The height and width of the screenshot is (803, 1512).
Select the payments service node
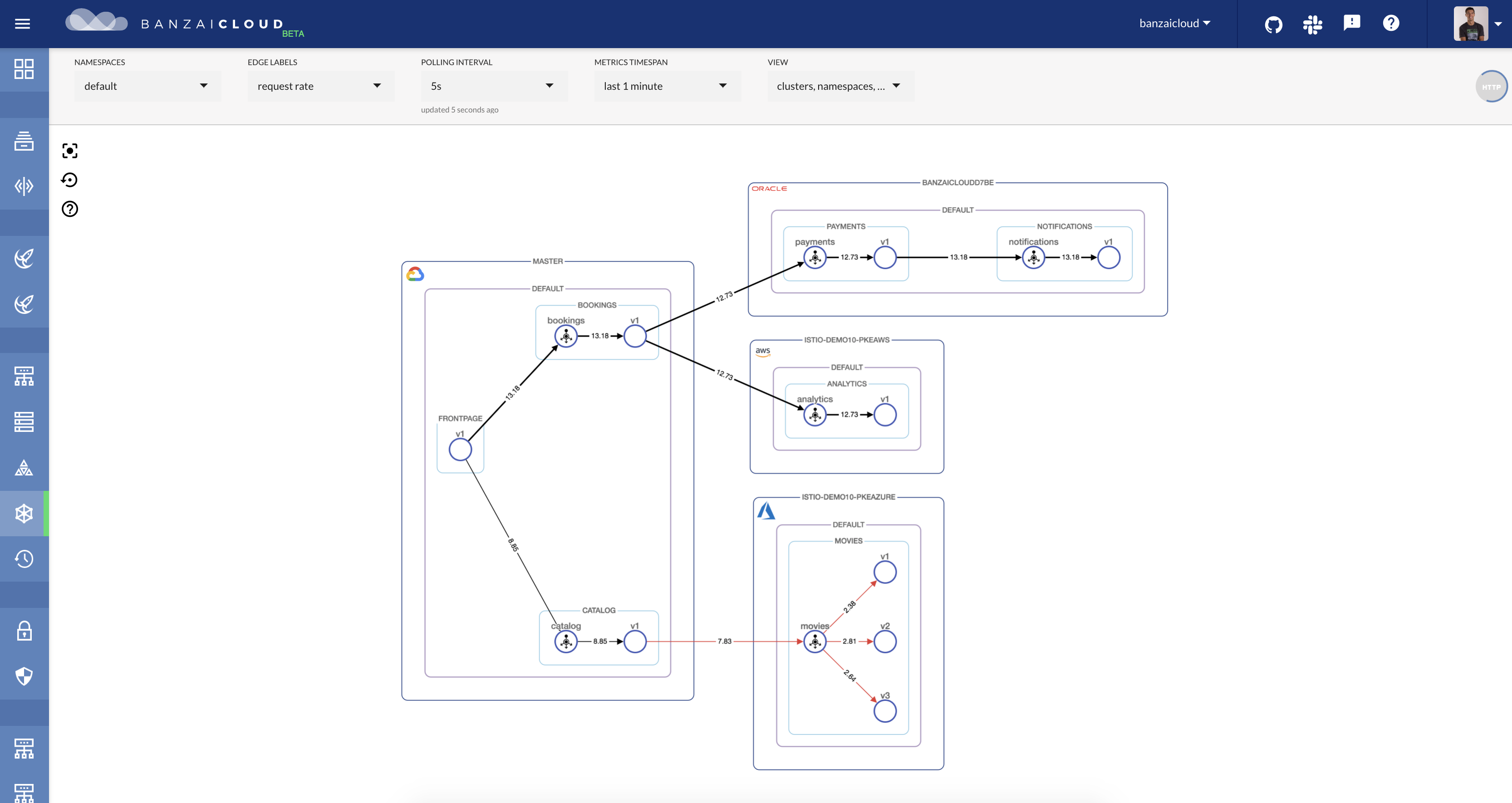815,258
